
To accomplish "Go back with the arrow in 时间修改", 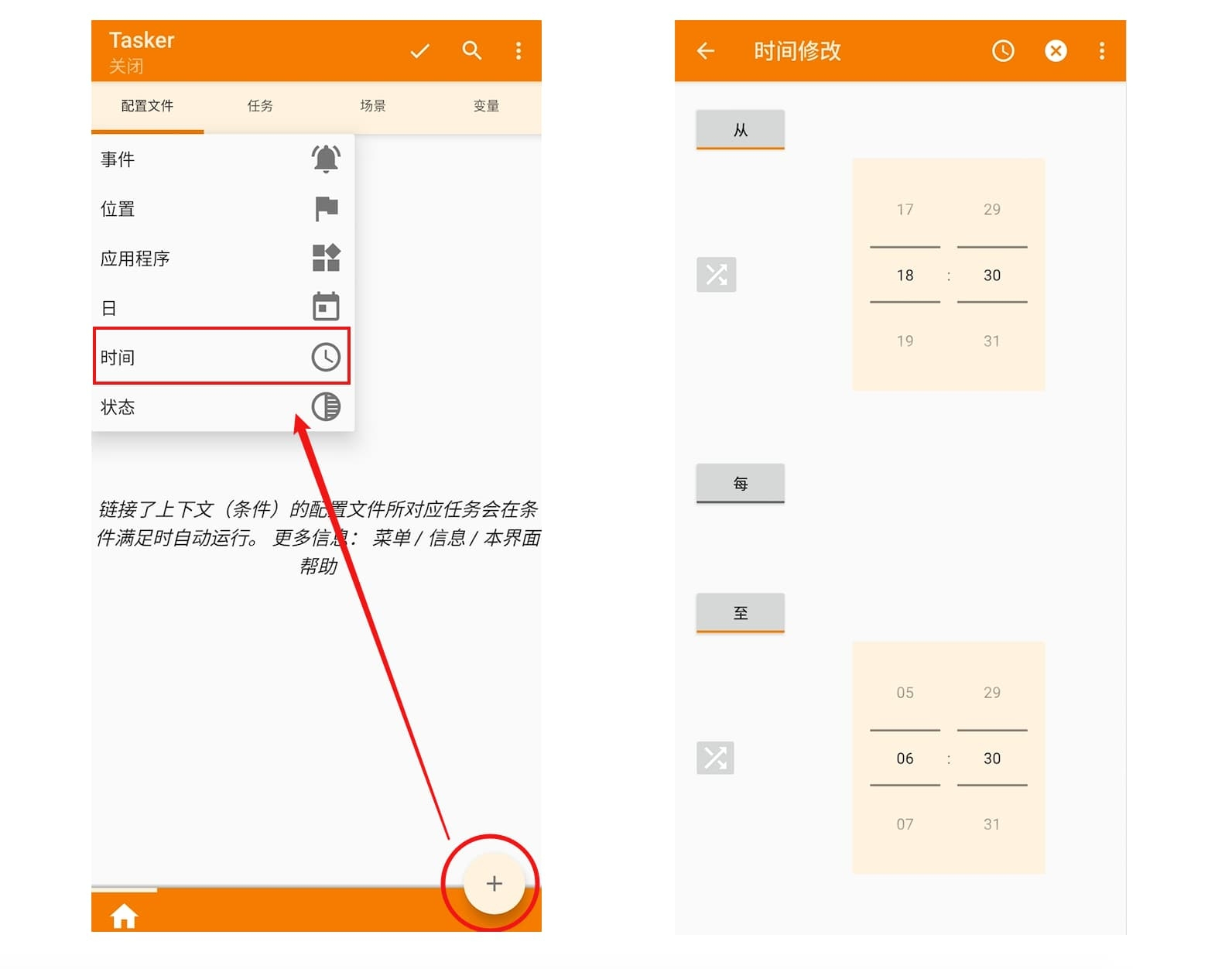I will click(706, 51).
